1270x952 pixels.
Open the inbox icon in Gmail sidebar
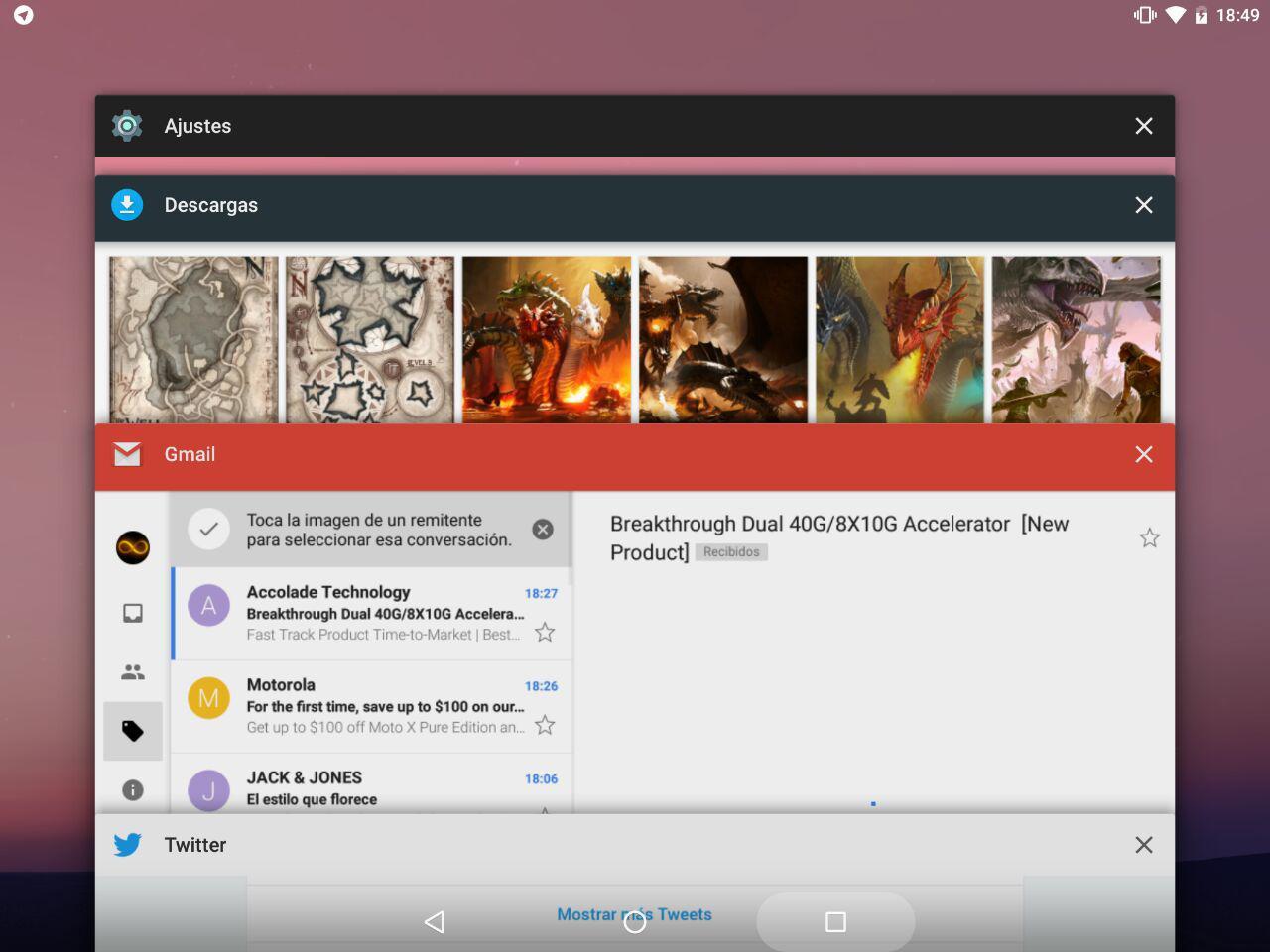coord(133,613)
